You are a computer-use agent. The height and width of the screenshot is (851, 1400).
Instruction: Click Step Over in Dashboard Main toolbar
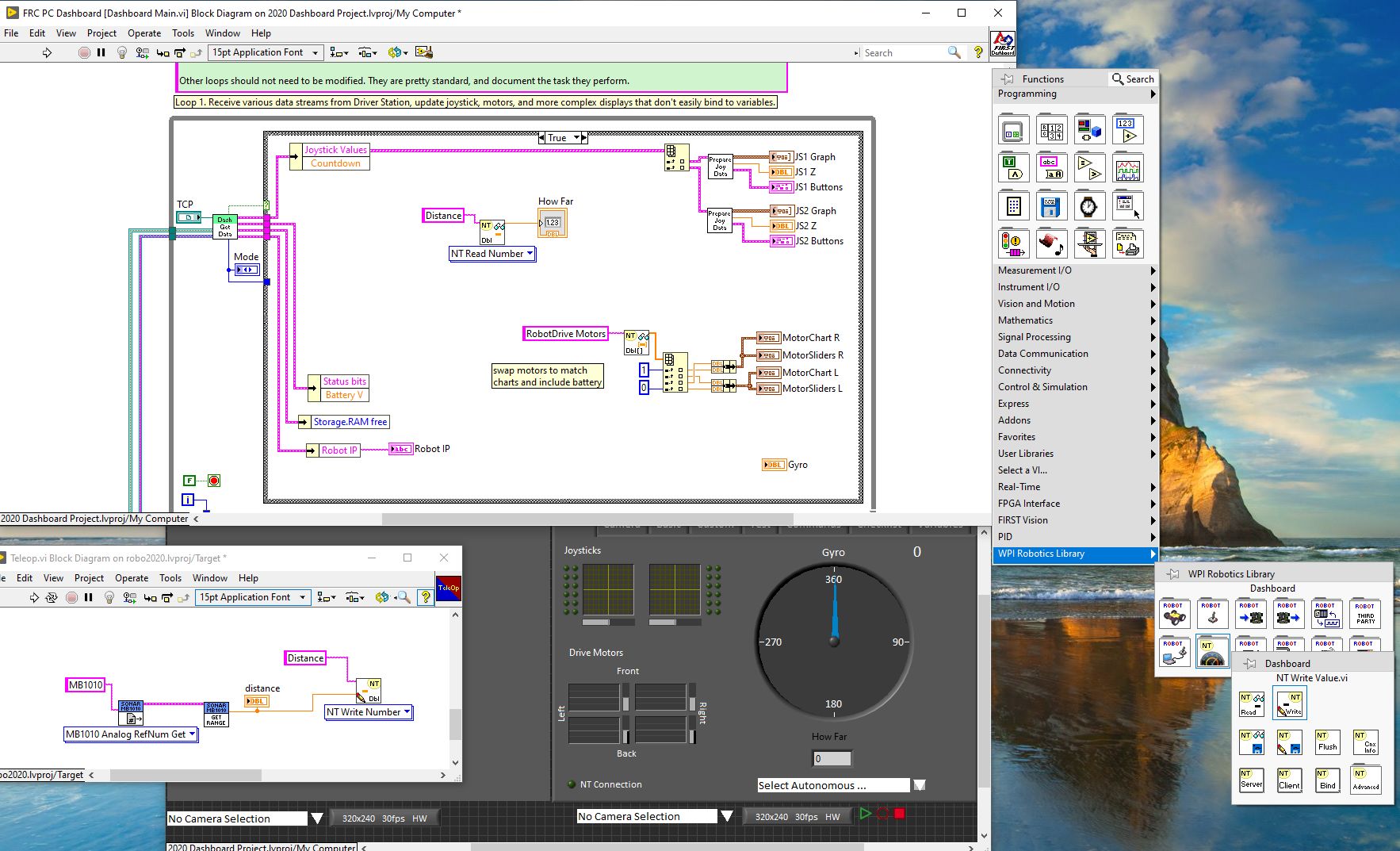click(180, 52)
